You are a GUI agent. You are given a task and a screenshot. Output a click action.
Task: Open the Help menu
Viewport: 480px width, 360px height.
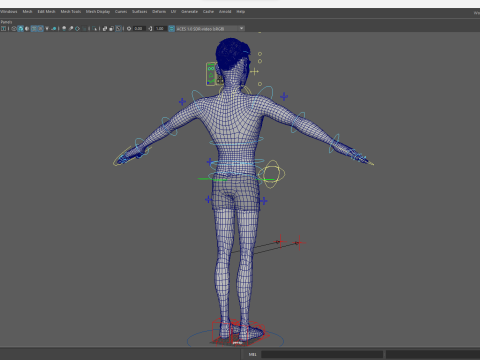pyautogui.click(x=241, y=12)
